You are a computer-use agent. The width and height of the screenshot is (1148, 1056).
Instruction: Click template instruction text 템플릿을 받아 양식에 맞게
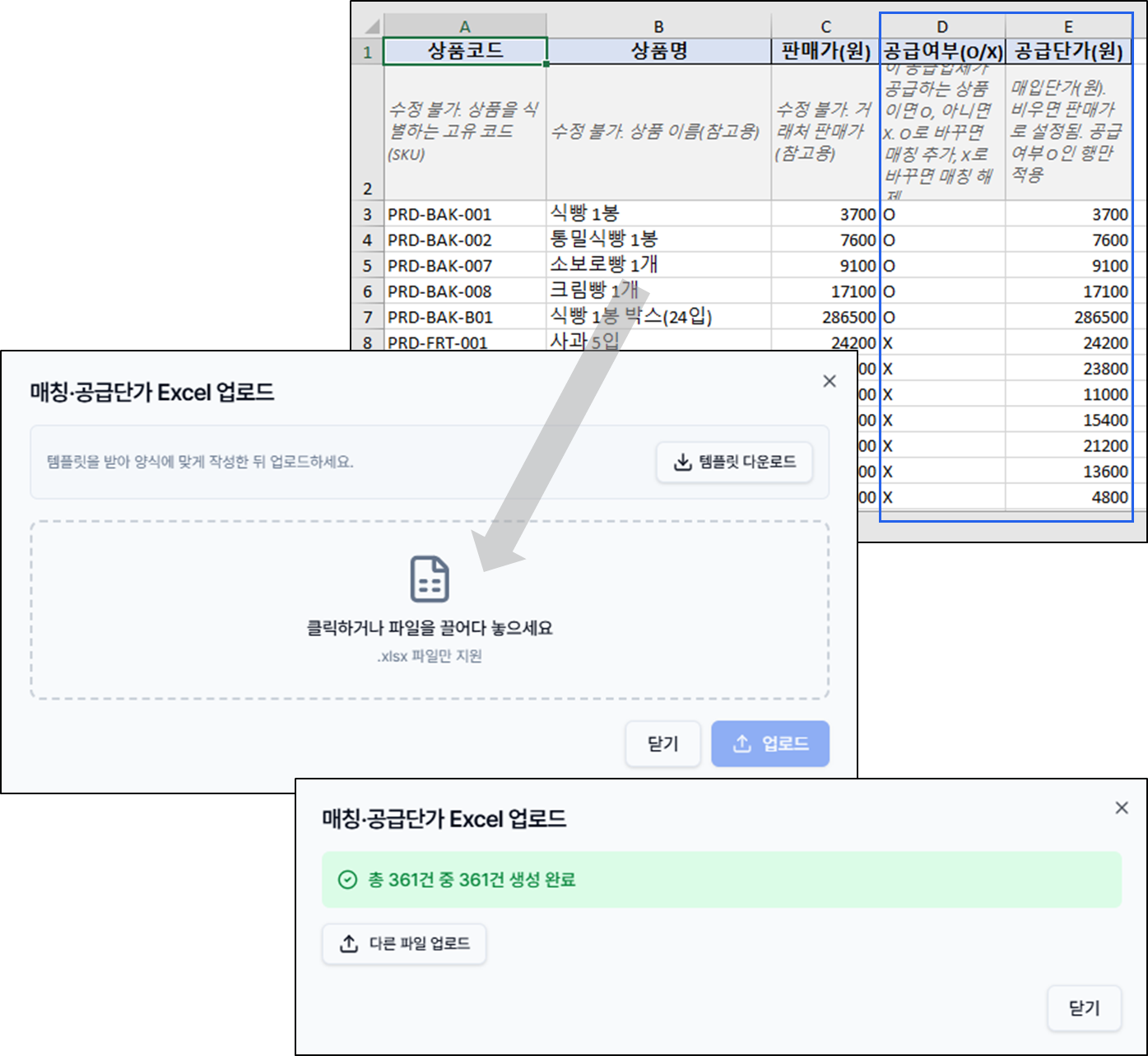200,462
